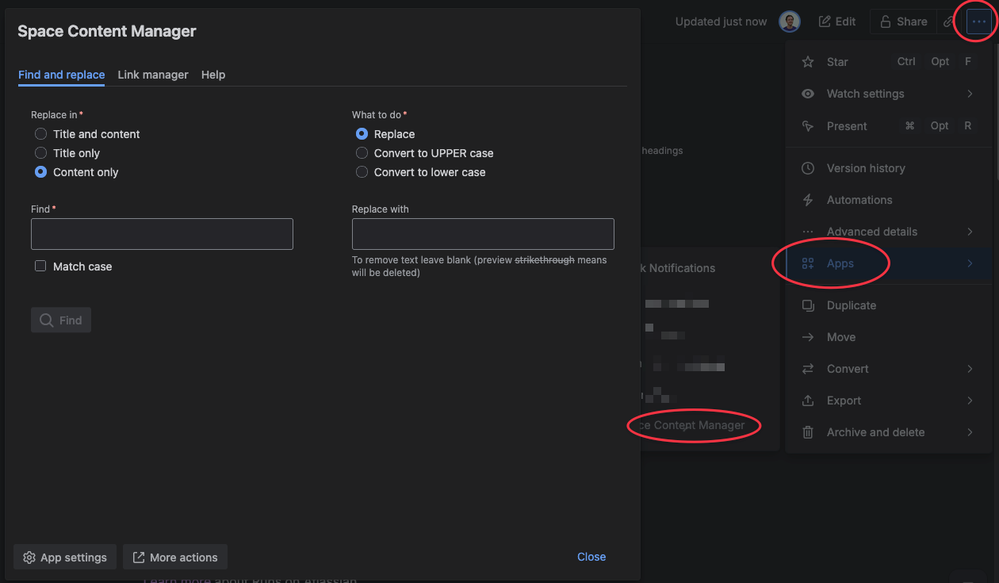The width and height of the screenshot is (999, 583).
Task: Click the Share button label
Action: click(x=912, y=22)
